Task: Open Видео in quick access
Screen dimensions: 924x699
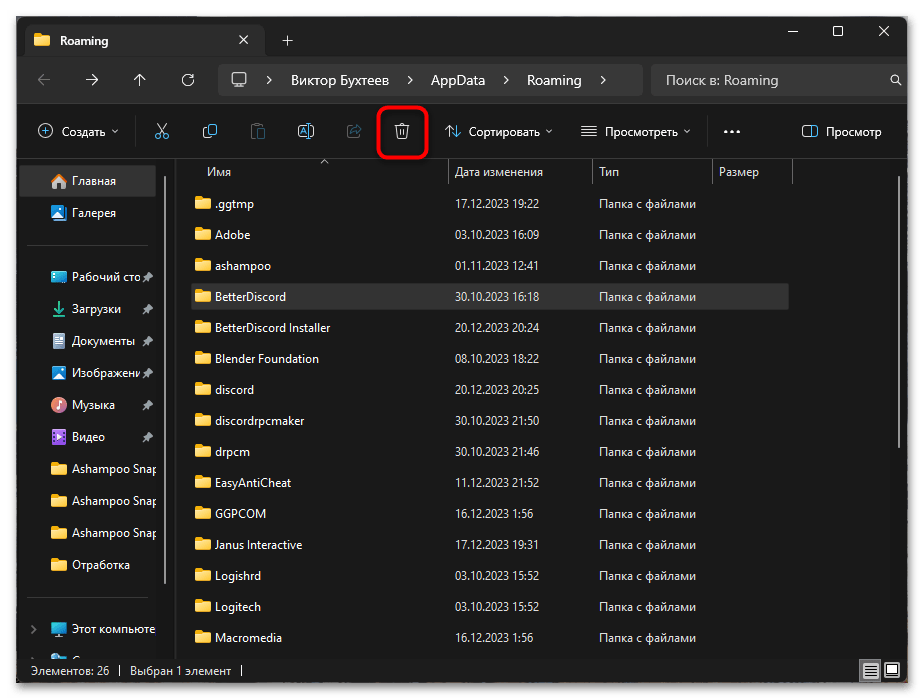Action: pos(78,437)
